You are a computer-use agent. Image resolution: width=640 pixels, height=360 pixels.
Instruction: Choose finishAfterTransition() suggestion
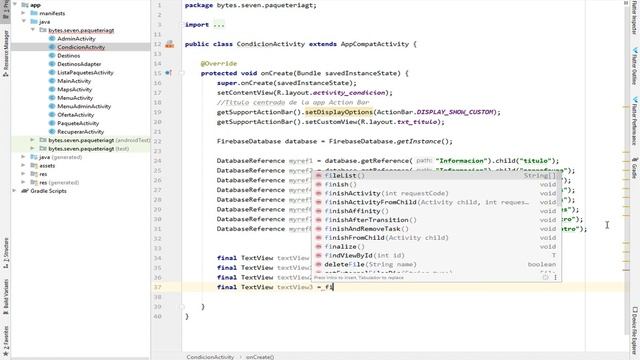[436, 220]
